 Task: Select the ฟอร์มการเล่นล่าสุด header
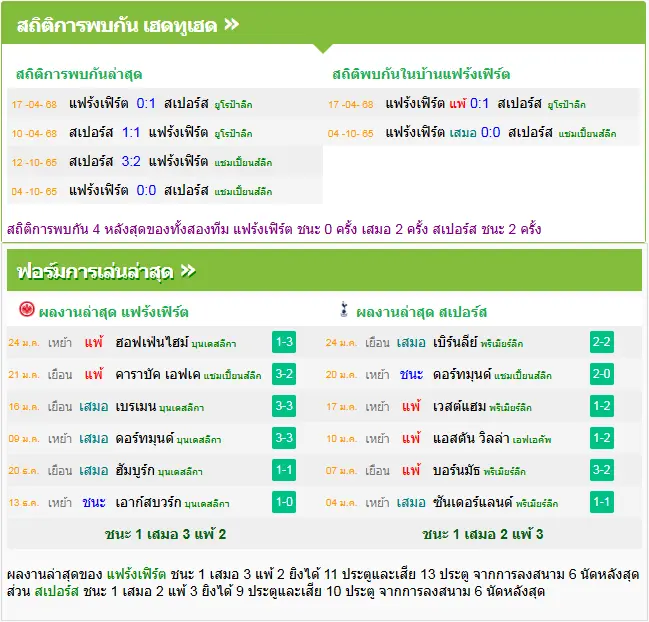tap(324, 270)
